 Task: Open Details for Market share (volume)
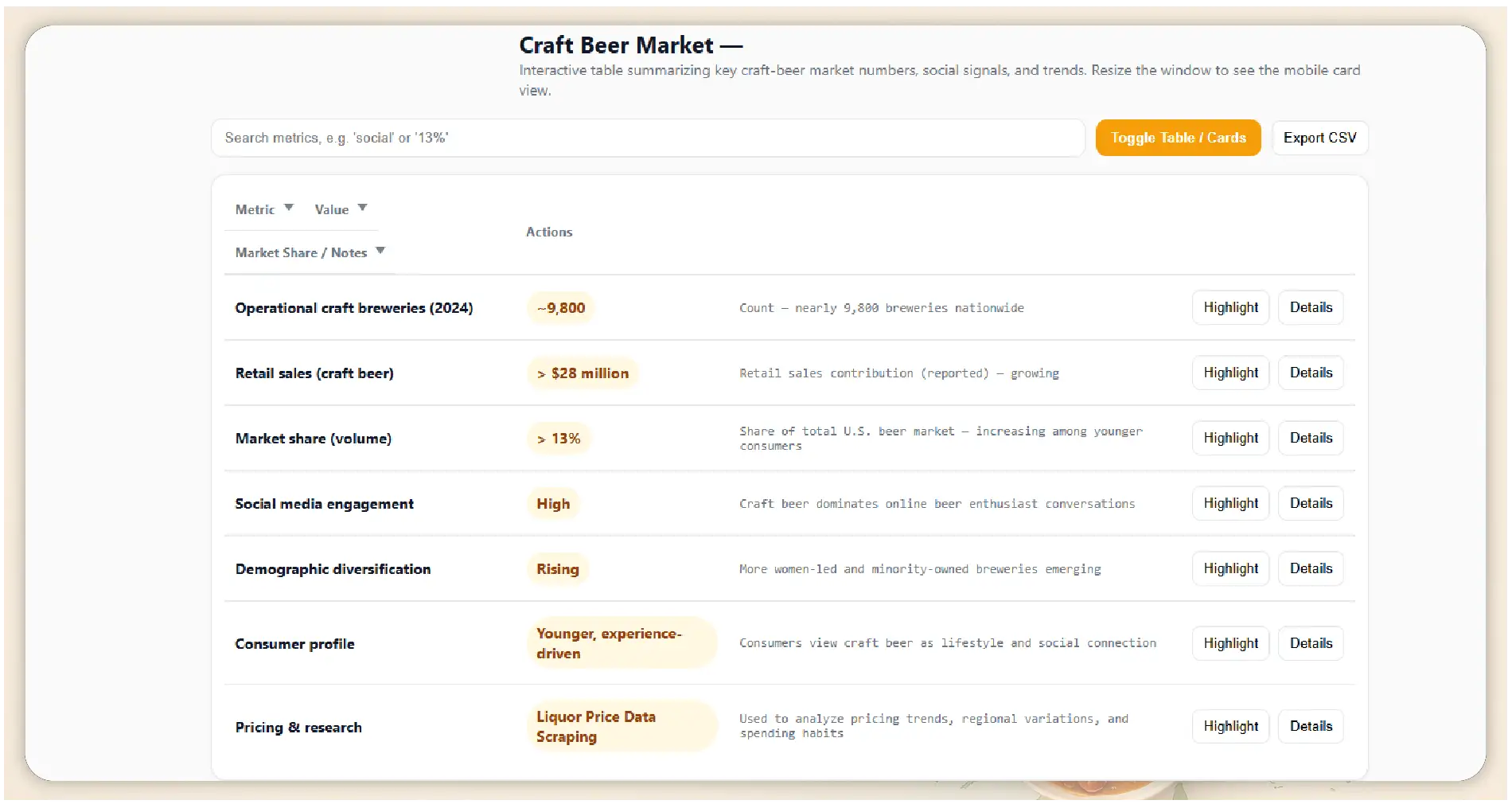(1311, 438)
